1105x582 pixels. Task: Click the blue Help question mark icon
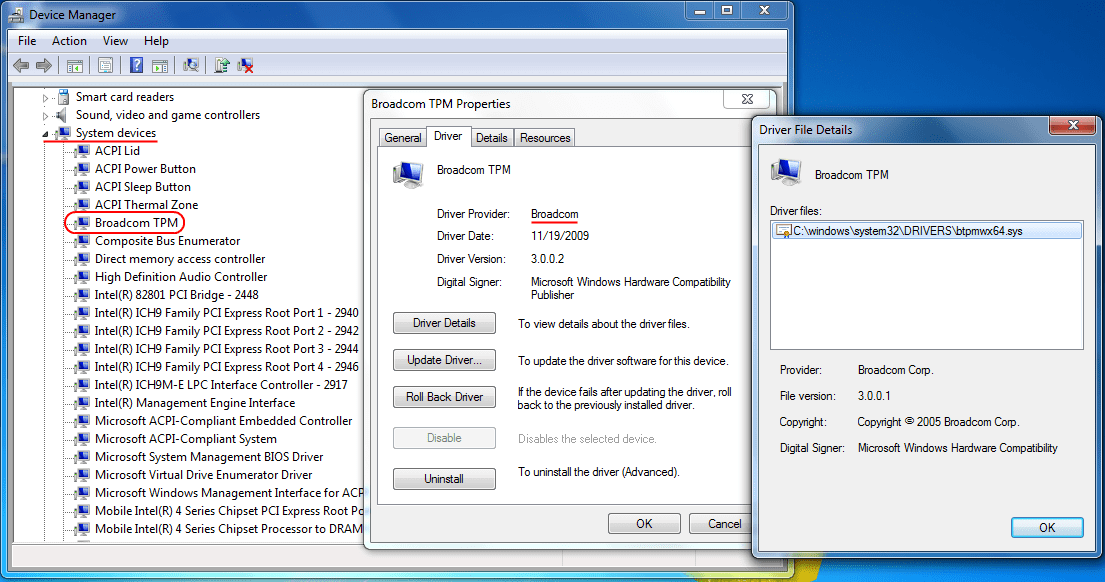[x=137, y=66]
